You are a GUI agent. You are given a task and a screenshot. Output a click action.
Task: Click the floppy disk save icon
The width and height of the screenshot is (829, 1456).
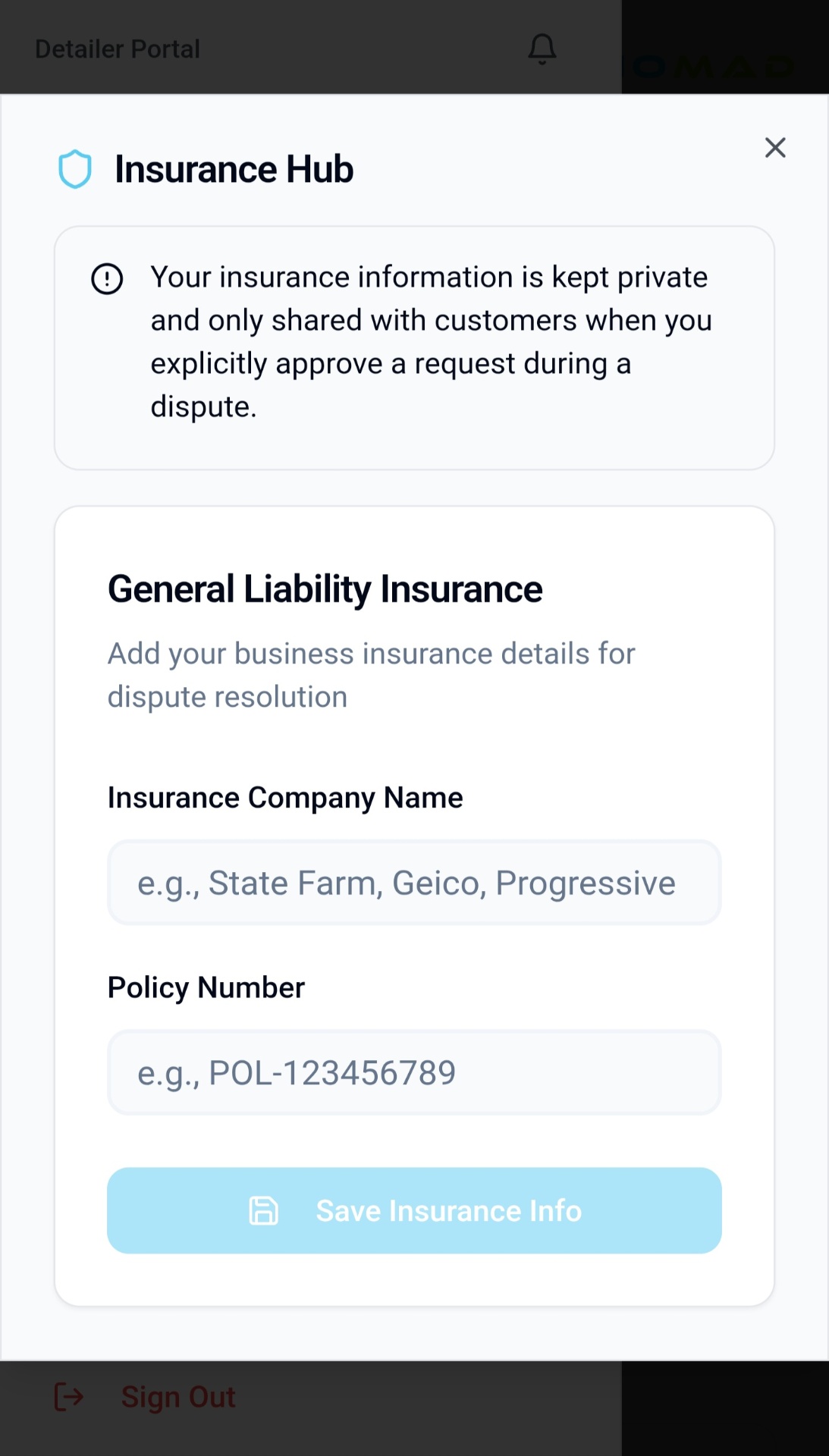pyautogui.click(x=264, y=1210)
